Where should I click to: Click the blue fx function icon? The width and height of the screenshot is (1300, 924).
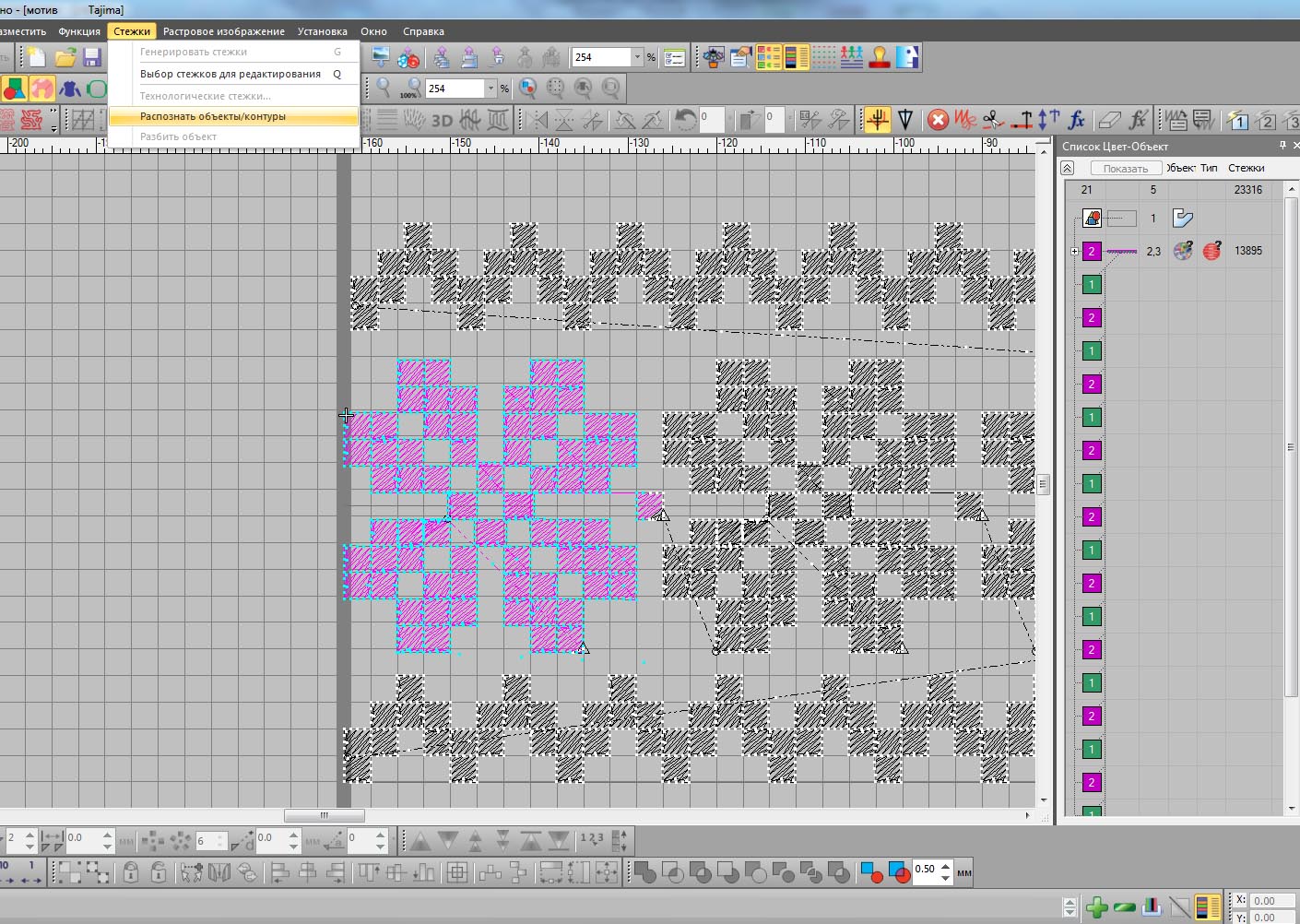click(1076, 120)
